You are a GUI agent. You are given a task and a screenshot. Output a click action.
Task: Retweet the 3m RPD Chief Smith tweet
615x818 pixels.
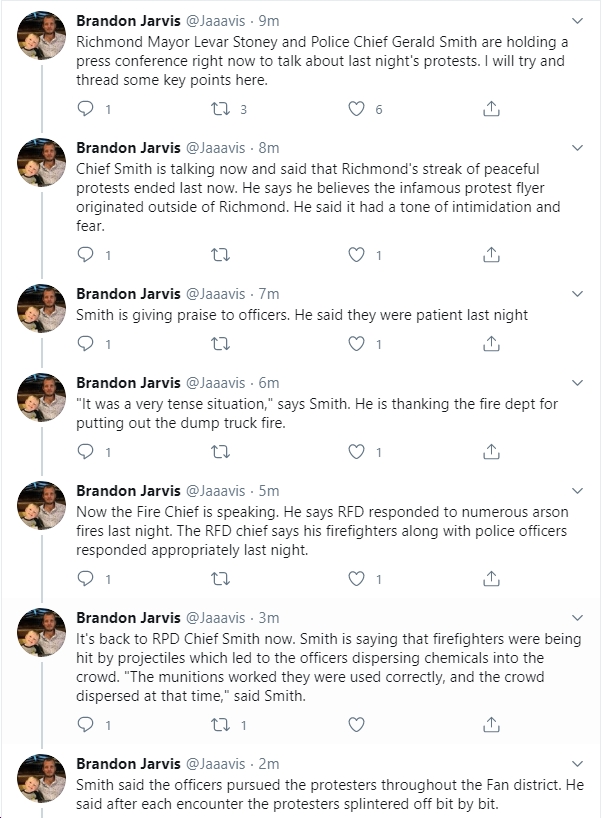[x=220, y=725]
